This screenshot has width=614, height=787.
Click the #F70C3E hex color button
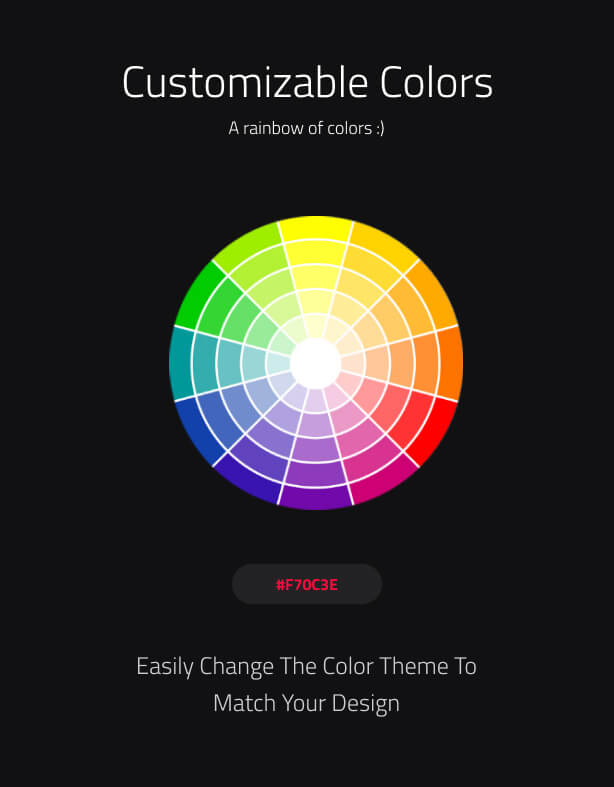coord(307,584)
